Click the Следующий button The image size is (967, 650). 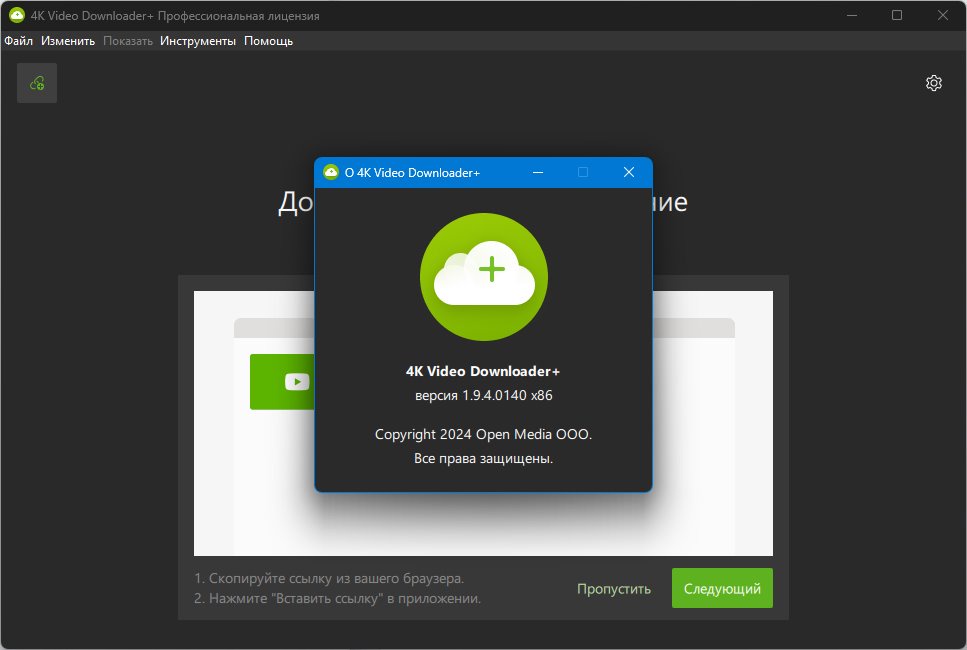click(722, 588)
